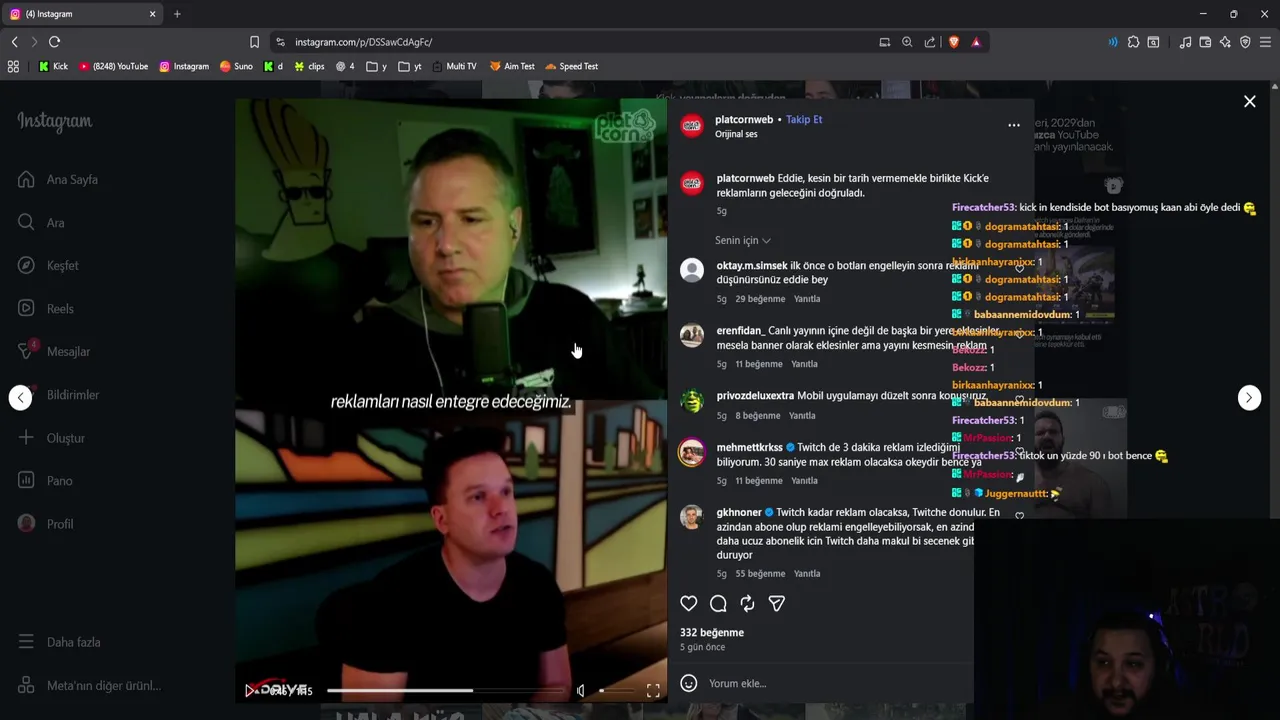This screenshot has width=1280, height=720.
Task: Click the page zoom magnifier icon
Action: [907, 42]
